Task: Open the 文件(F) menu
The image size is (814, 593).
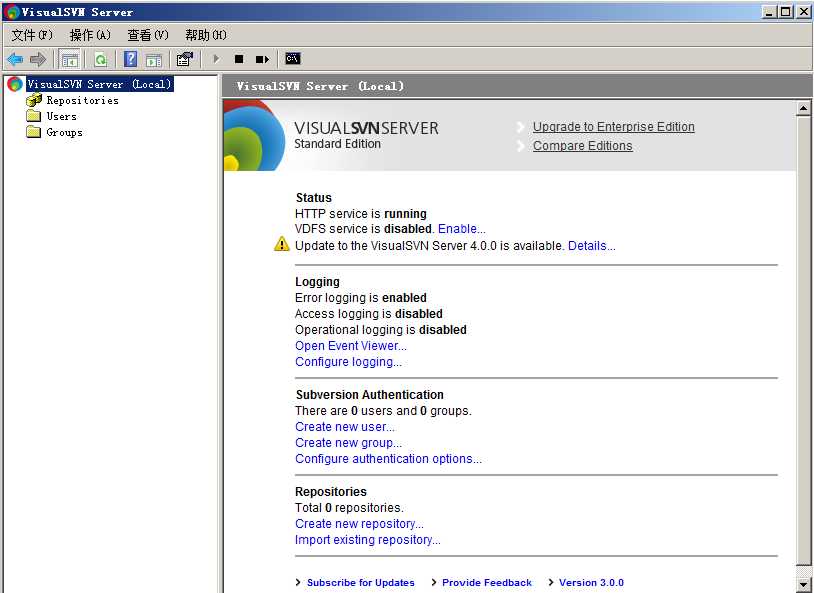Action: [x=32, y=35]
